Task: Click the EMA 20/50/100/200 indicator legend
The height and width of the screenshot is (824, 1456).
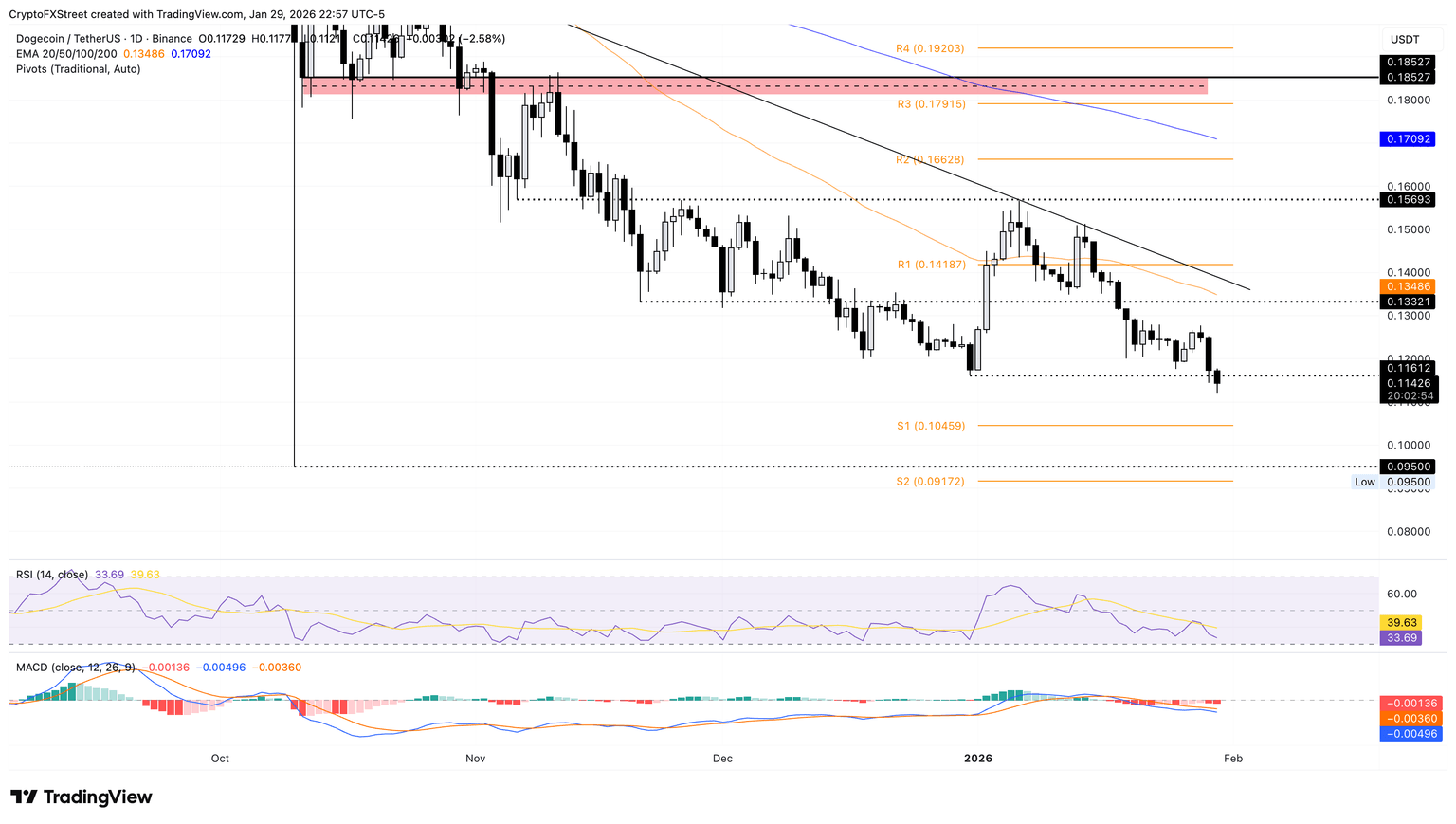Action: [x=66, y=54]
